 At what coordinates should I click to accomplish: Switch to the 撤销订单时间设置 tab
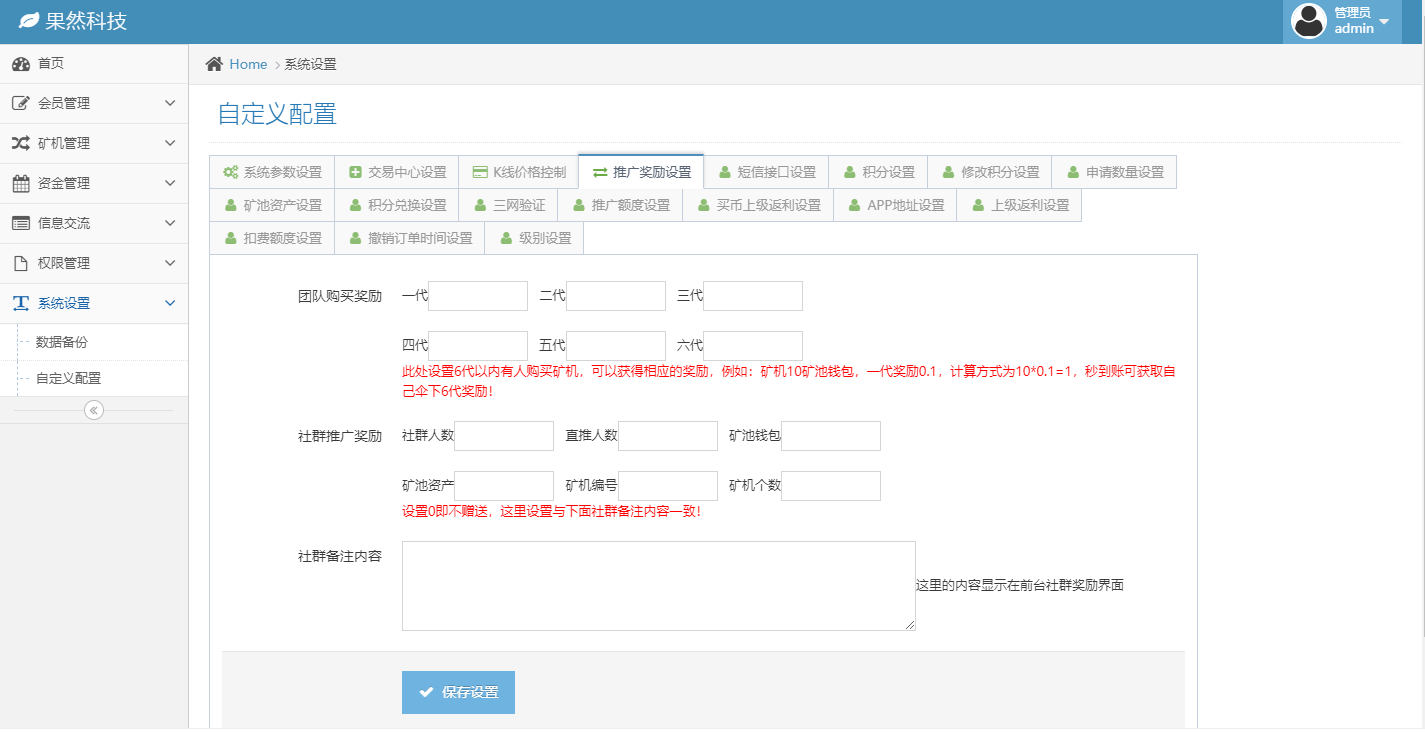[x=410, y=238]
